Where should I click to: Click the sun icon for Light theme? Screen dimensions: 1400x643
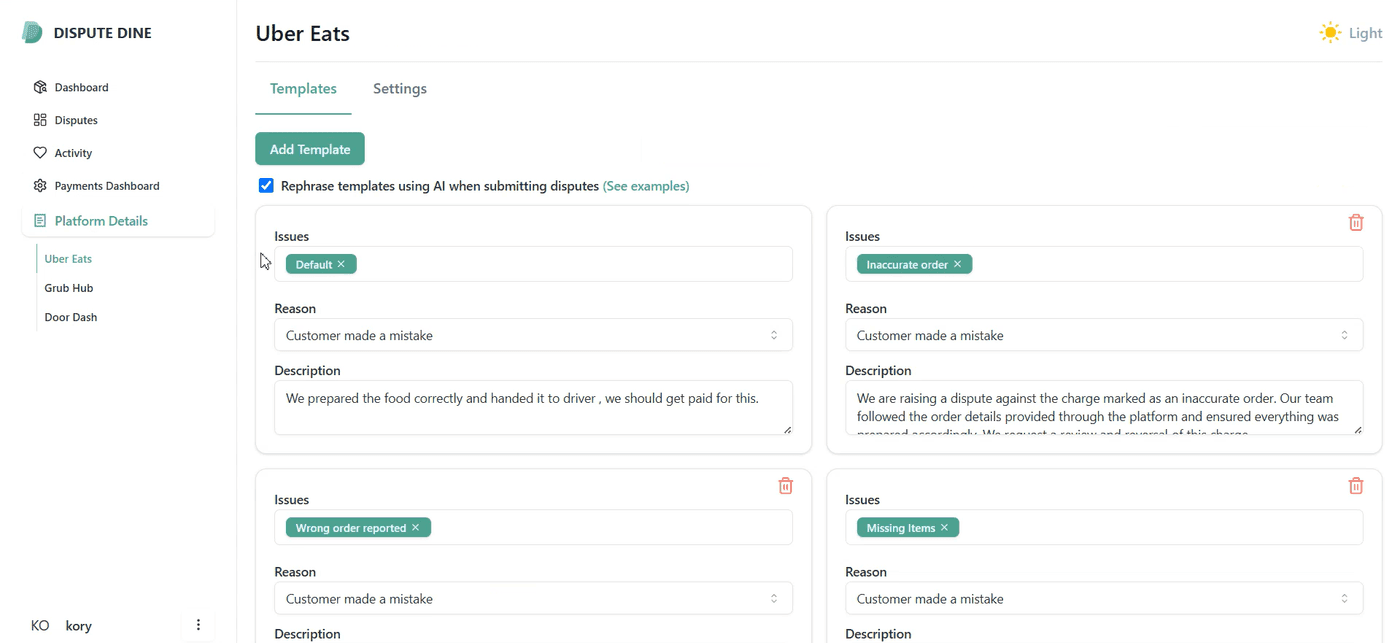click(x=1330, y=33)
